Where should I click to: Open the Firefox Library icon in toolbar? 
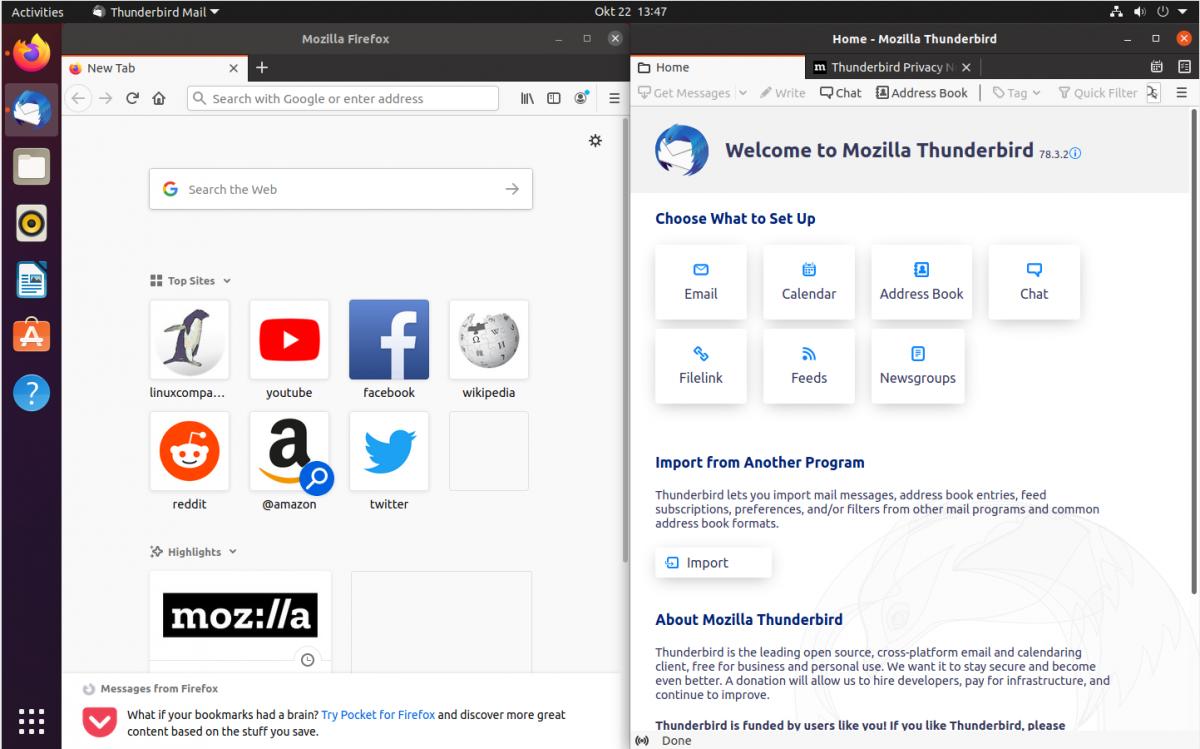click(527, 98)
